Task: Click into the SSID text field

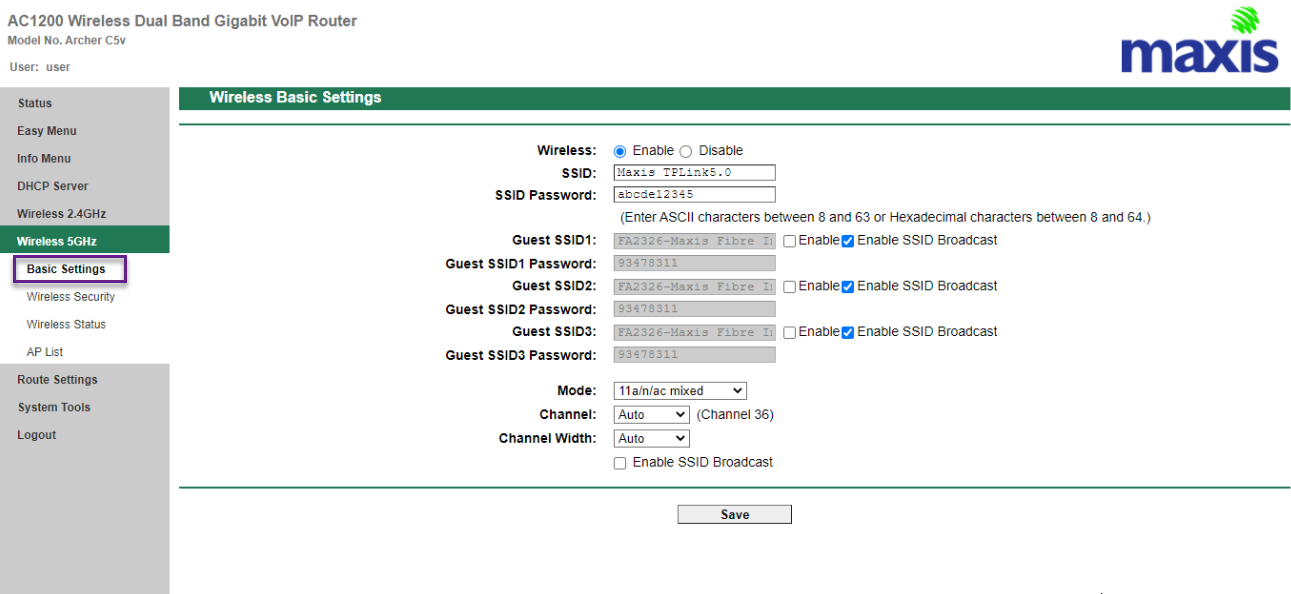Action: 694,172
